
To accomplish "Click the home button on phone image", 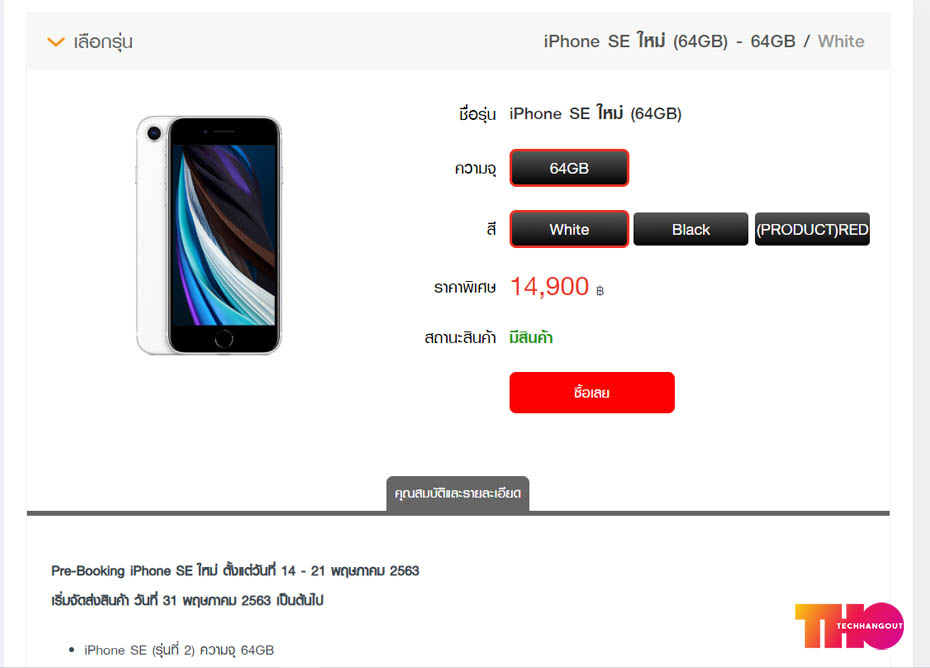I will pyautogui.click(x=224, y=339).
